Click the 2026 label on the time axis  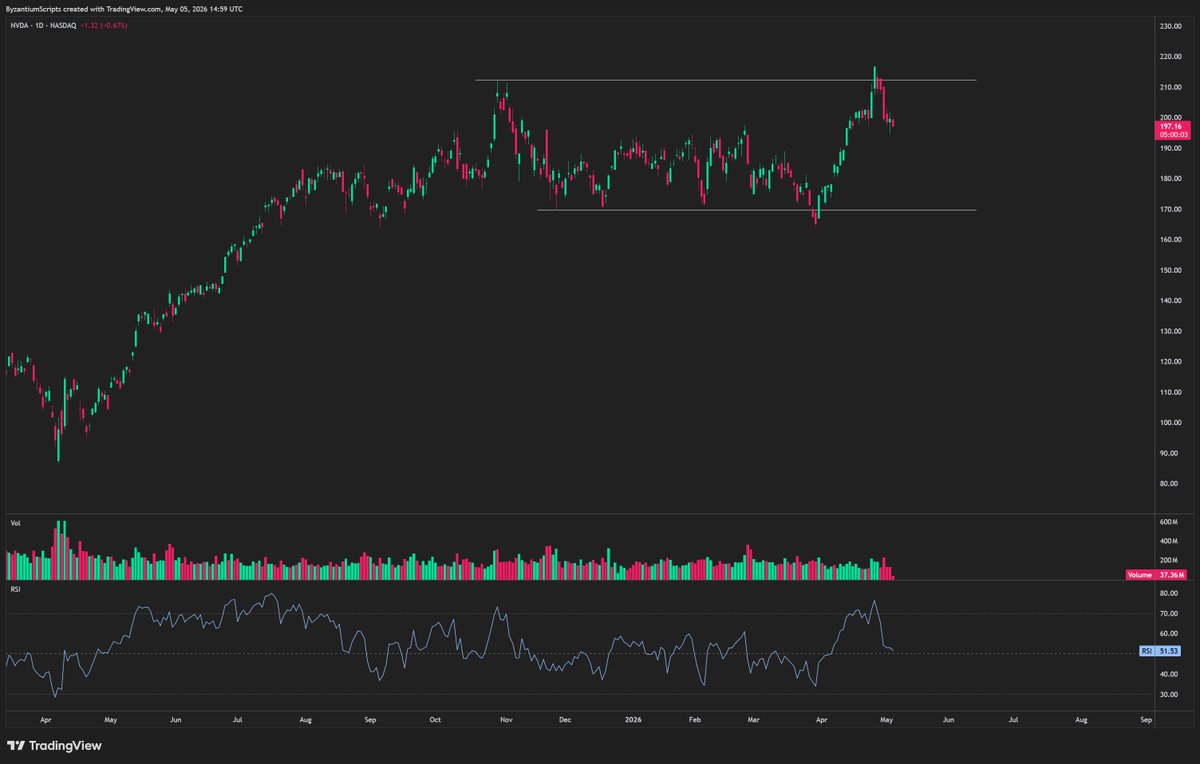[x=631, y=719]
